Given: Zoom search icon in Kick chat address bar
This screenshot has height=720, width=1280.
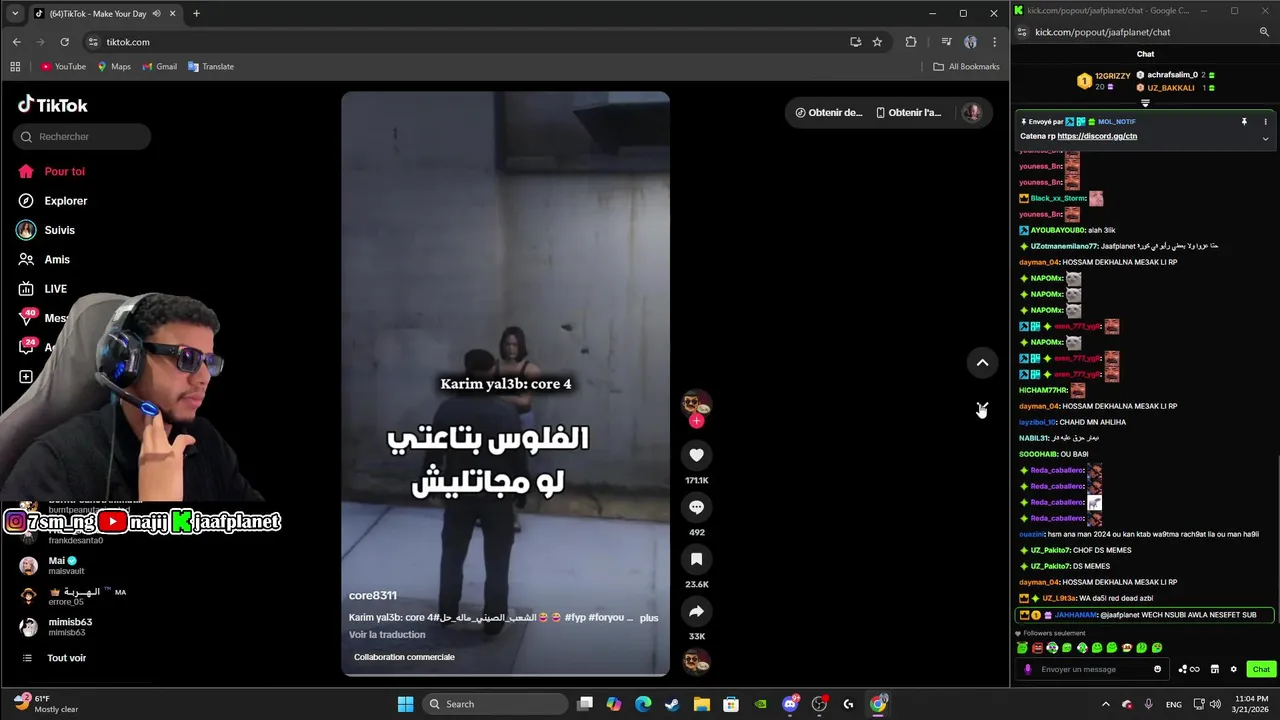Looking at the screenshot, I should pos(1264,32).
